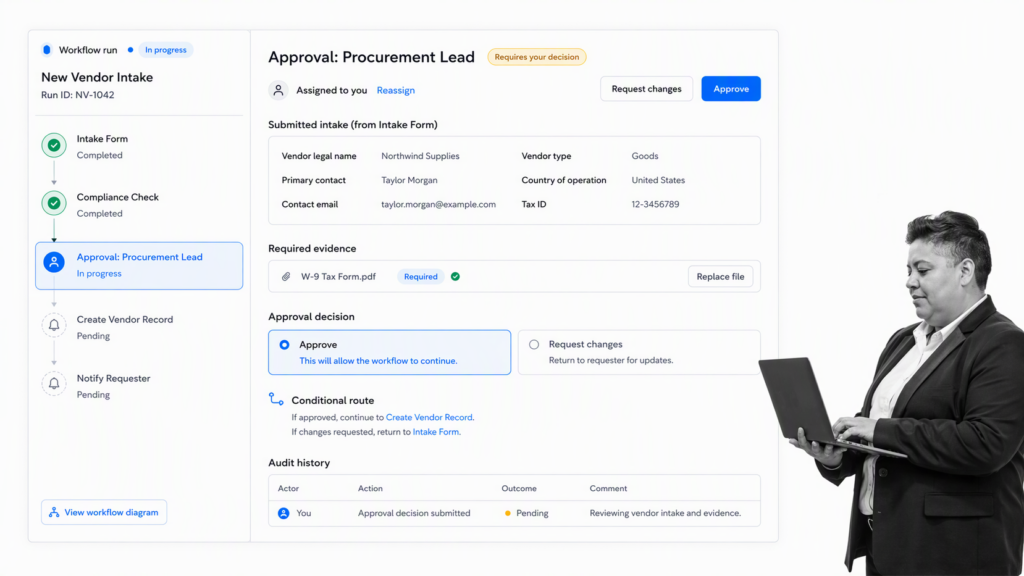Click the Approval decision submitted audit cell
This screenshot has height=576, width=1024.
414,513
